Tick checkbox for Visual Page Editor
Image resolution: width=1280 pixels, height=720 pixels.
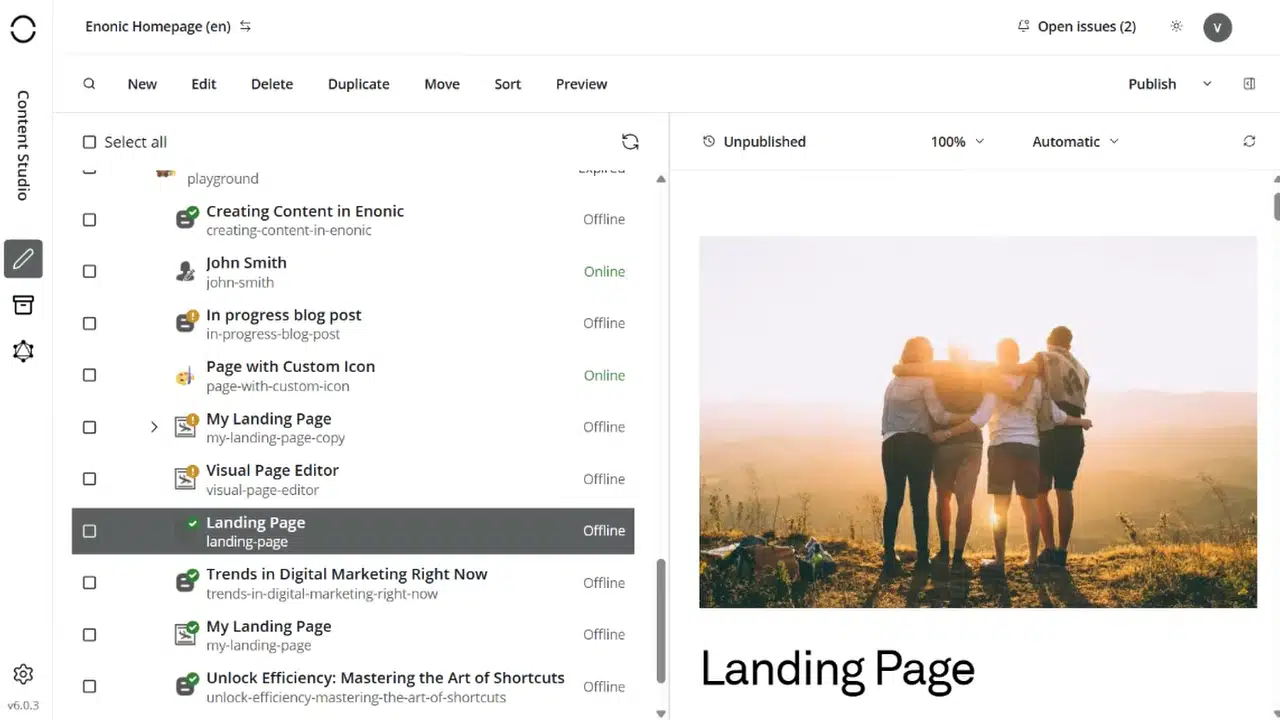click(89, 479)
